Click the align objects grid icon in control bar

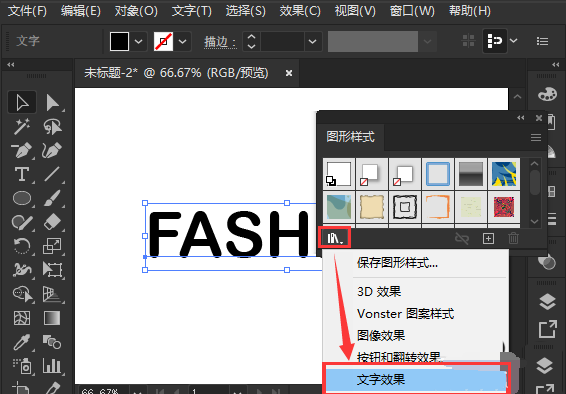[469, 41]
